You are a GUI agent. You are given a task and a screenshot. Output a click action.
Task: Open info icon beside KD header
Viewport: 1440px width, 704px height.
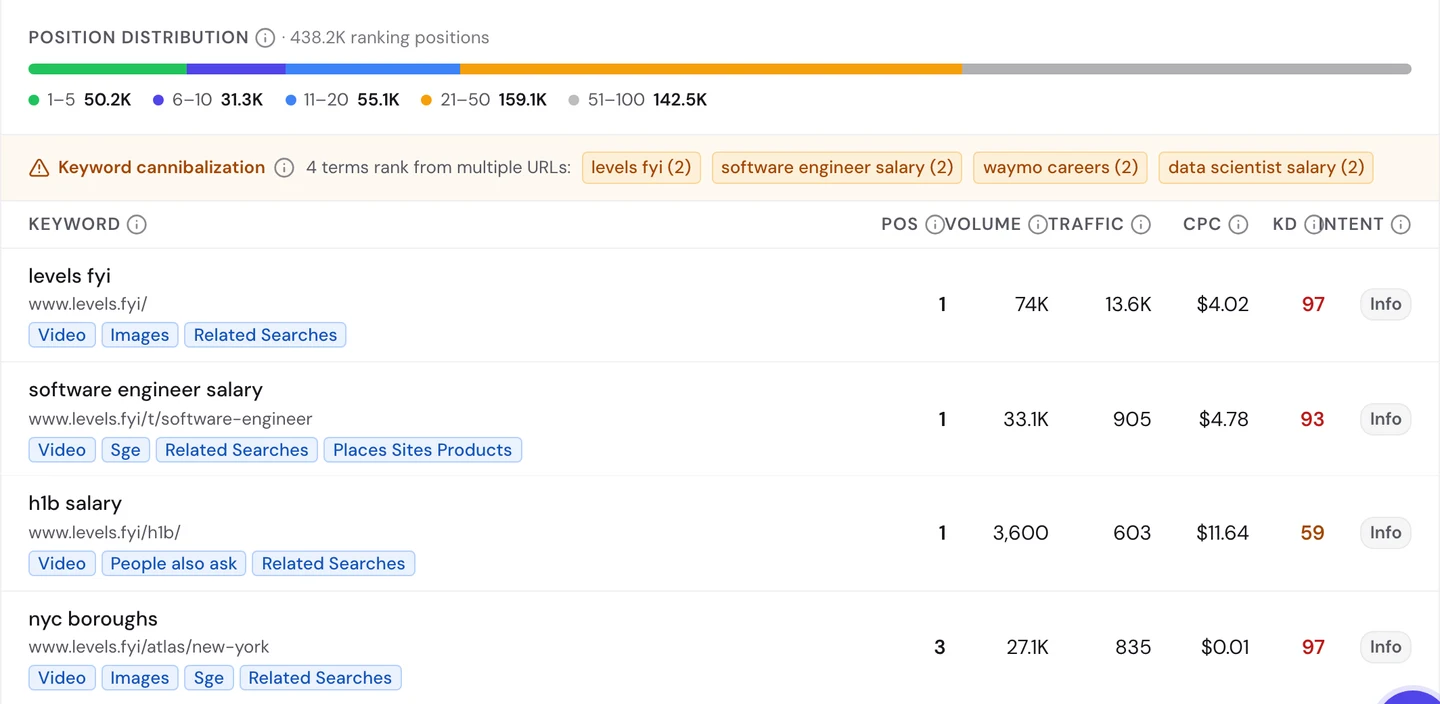pos(1313,225)
